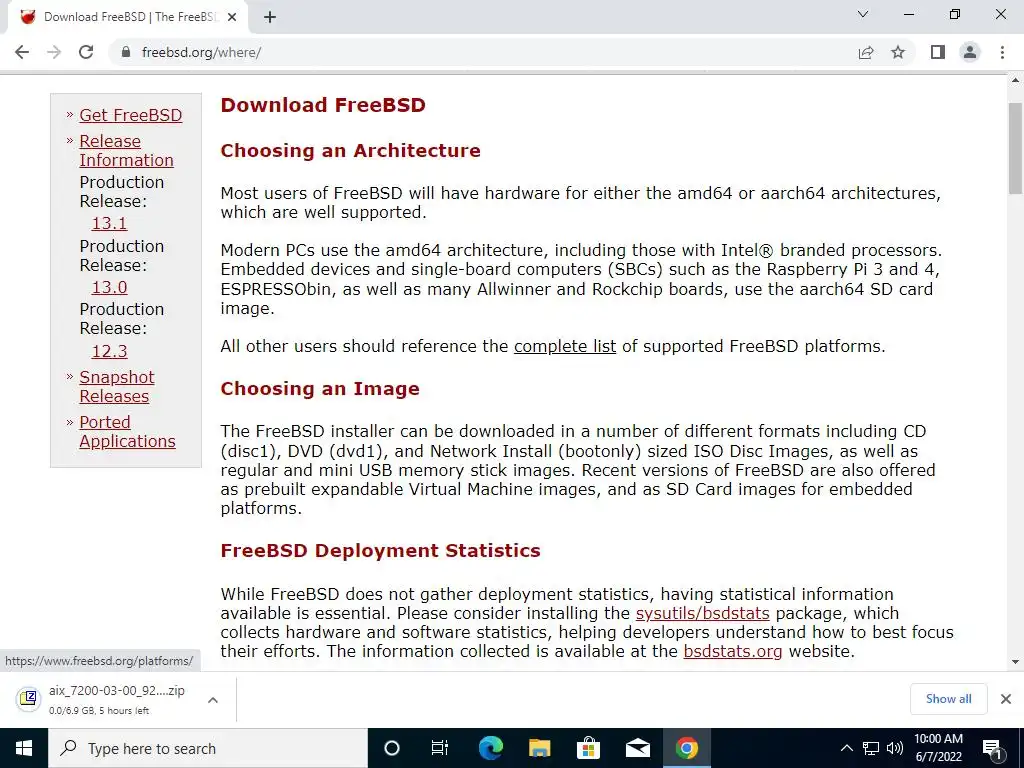
Task: Open 13.0 production release link
Action: 109,287
